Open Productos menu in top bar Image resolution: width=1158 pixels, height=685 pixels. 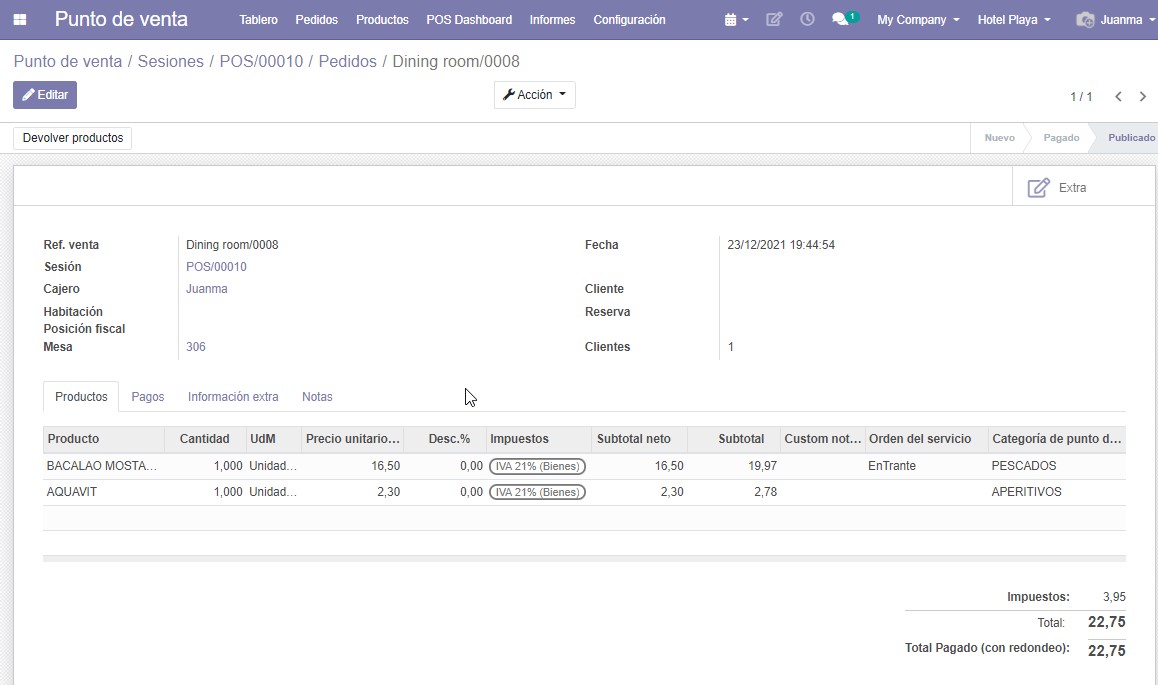click(x=382, y=20)
